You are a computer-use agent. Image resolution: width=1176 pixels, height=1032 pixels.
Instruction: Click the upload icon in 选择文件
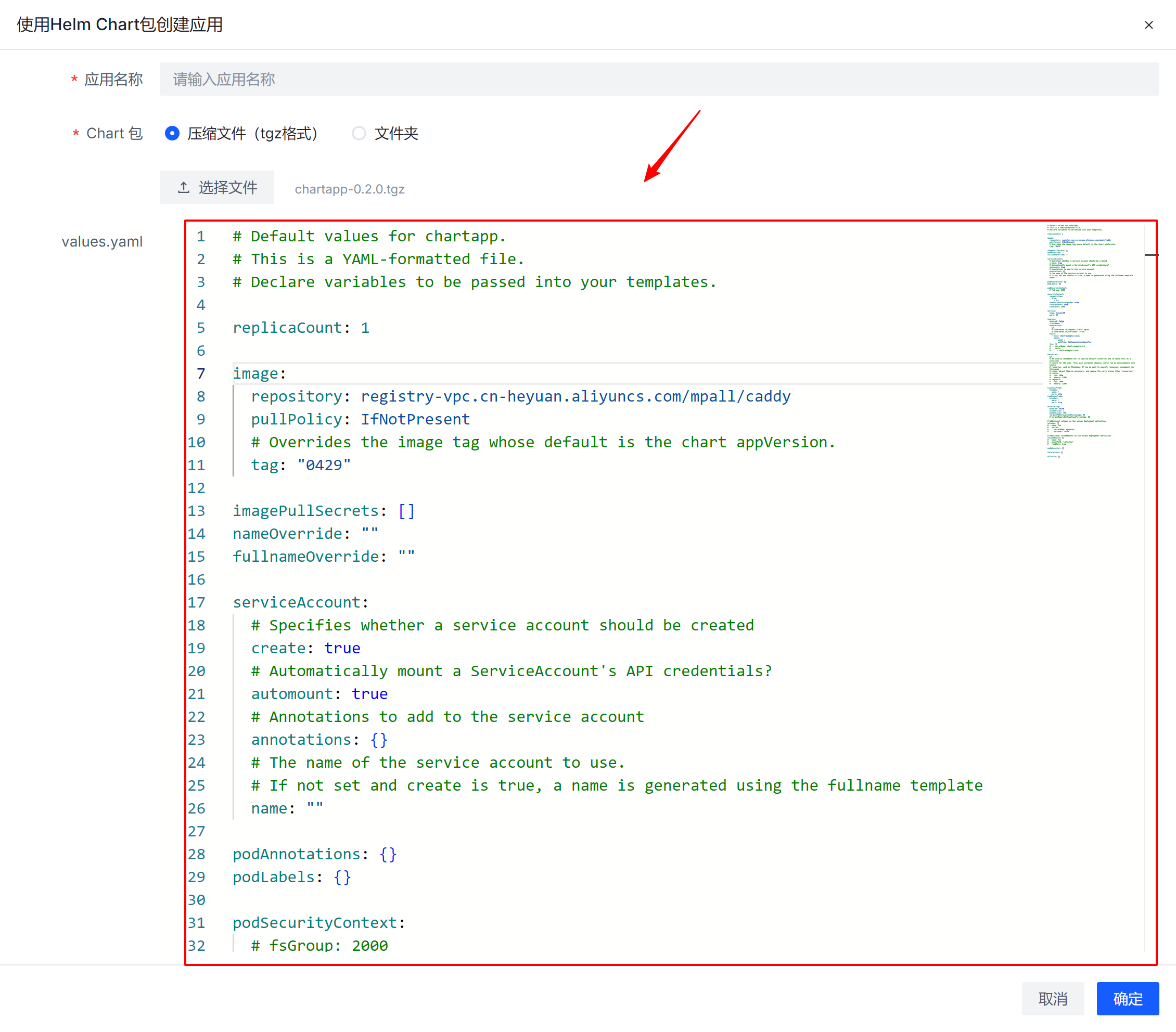[x=184, y=188]
